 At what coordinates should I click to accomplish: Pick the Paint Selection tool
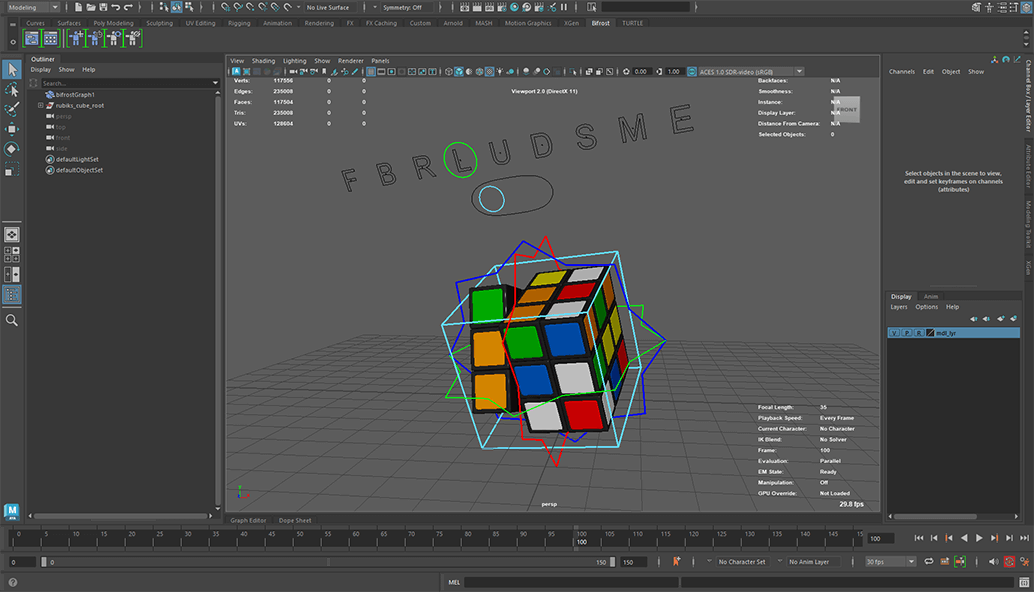(12, 109)
